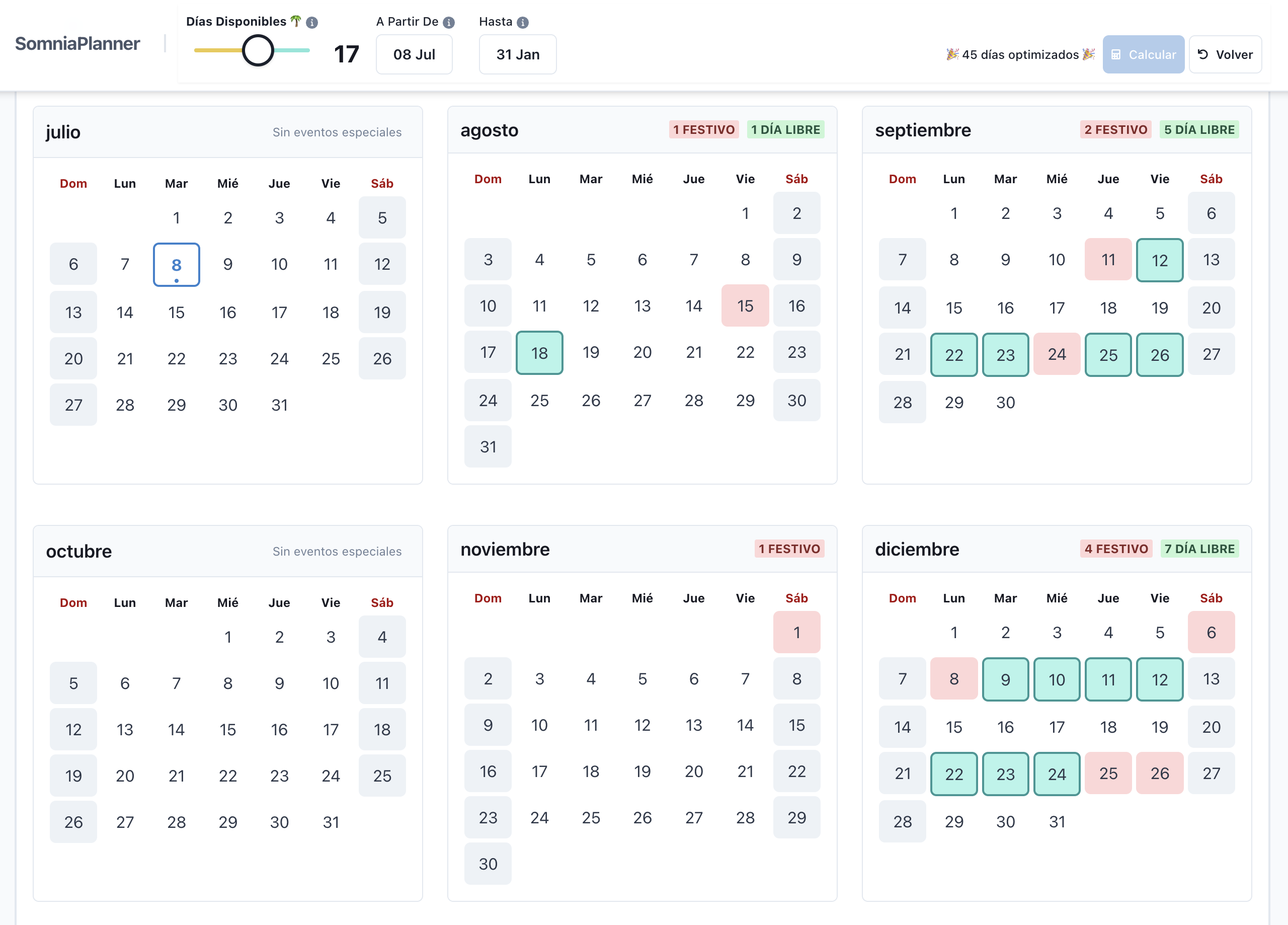Click the Calcular button
The height and width of the screenshot is (925, 1288).
click(1144, 54)
